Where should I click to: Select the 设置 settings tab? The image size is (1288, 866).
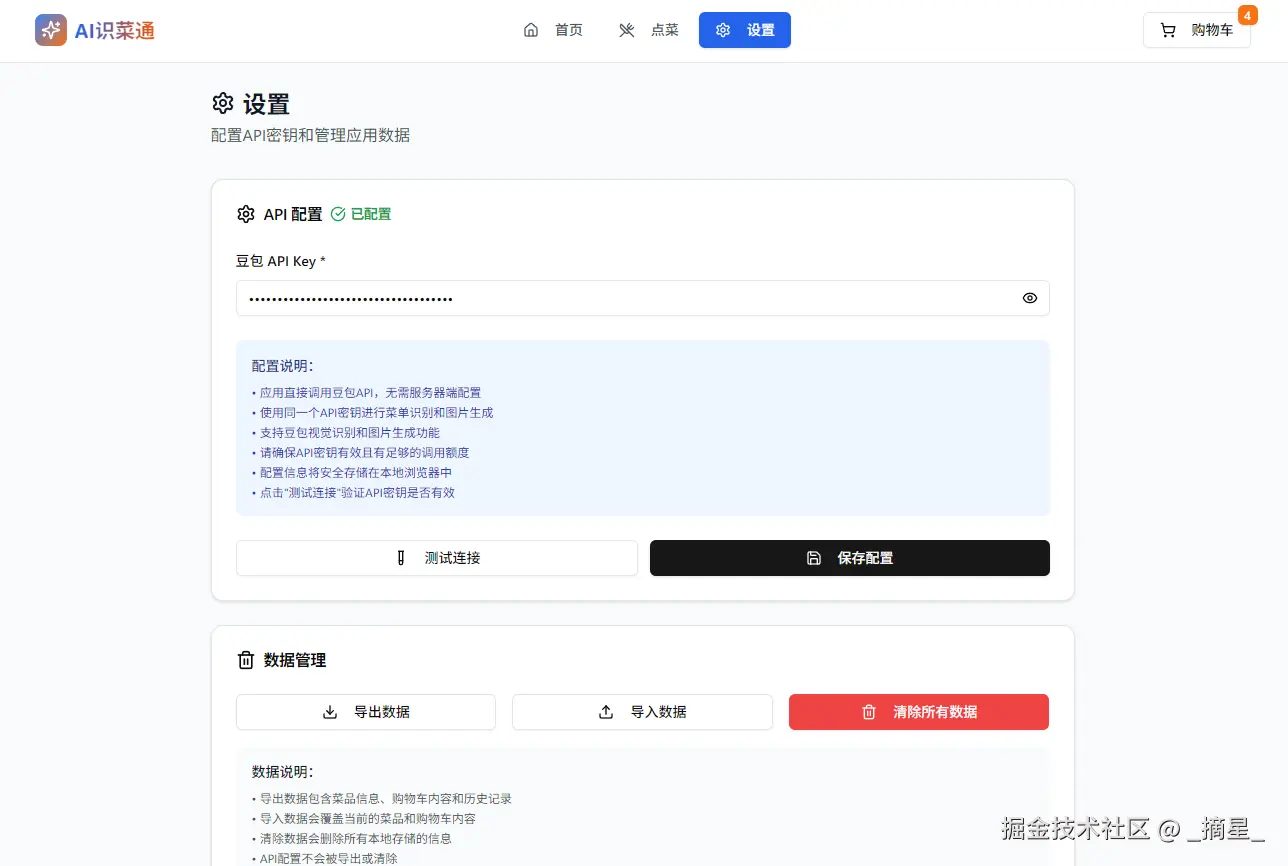745,30
